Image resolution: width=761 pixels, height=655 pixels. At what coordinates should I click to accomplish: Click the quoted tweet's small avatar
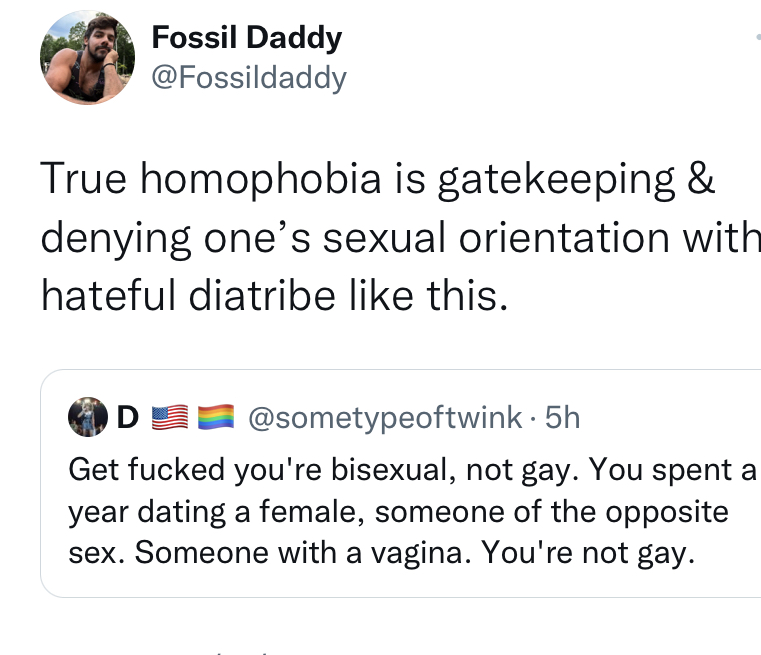pos(87,418)
